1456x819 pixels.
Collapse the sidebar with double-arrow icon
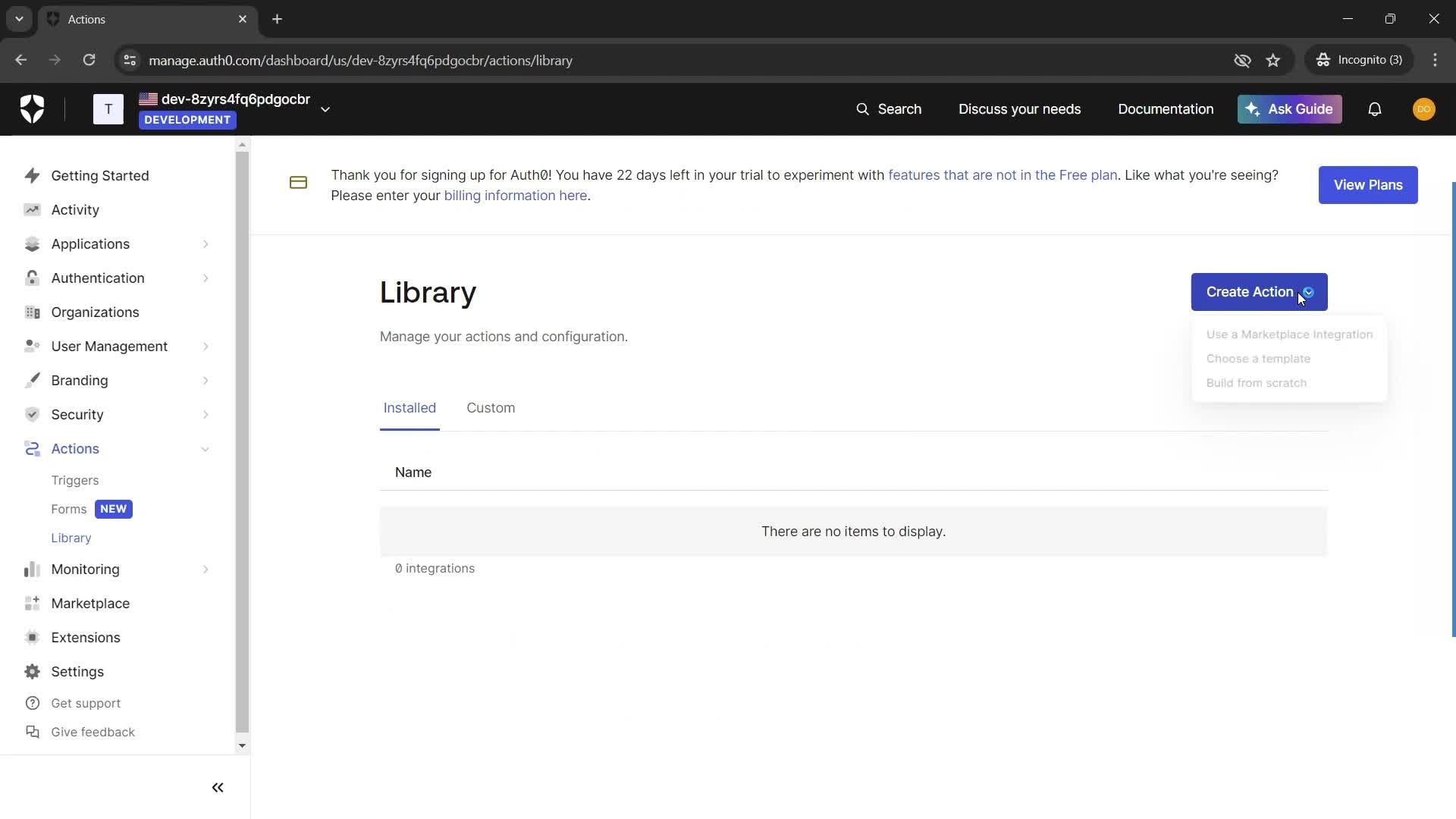point(218,788)
